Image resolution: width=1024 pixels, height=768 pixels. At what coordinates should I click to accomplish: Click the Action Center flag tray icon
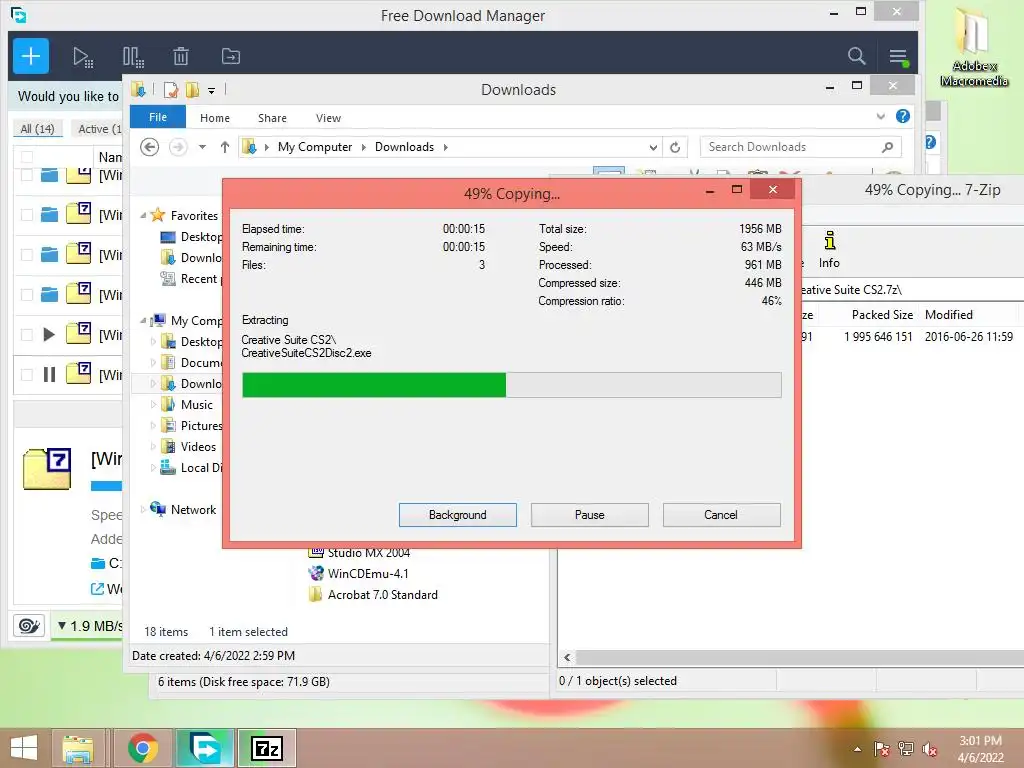tap(882, 749)
